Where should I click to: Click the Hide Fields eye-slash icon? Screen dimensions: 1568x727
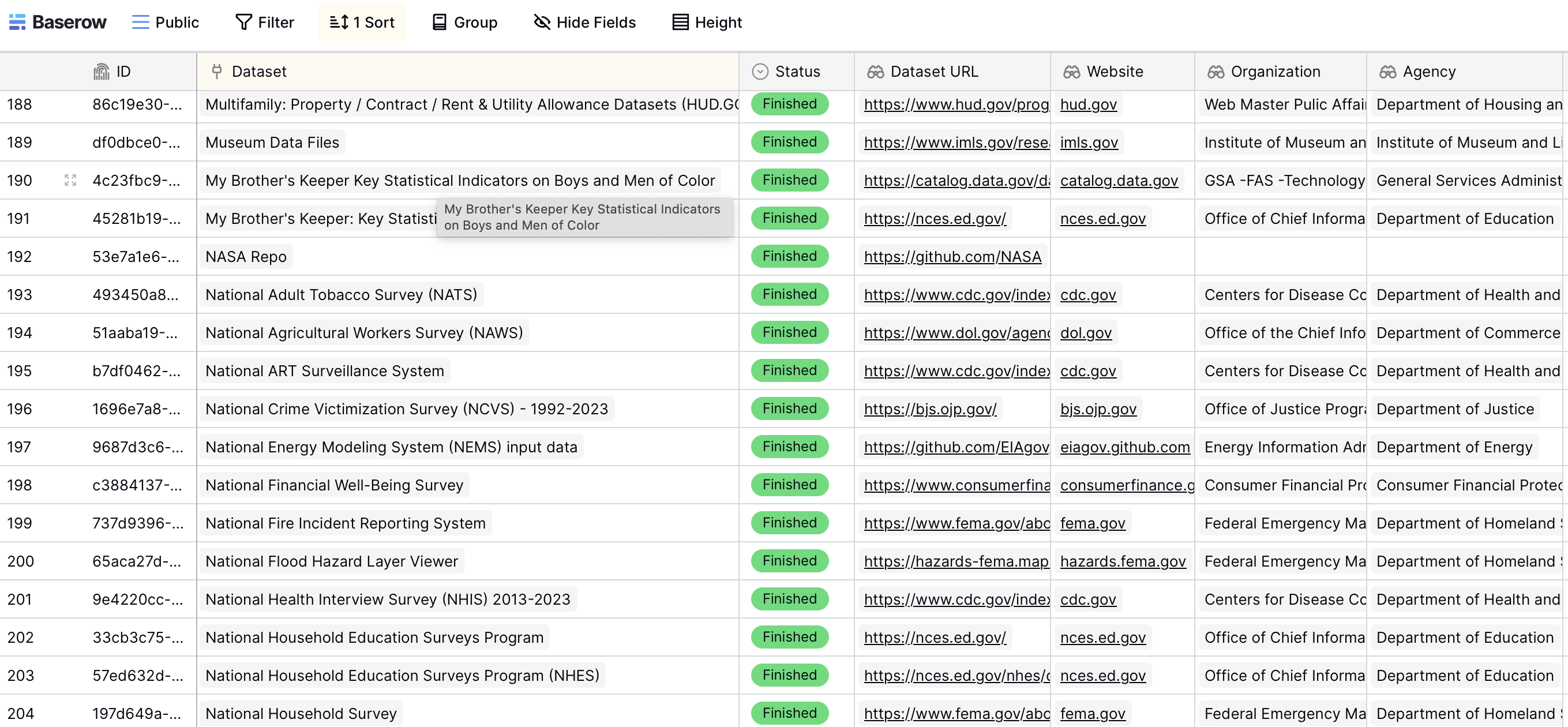click(541, 22)
